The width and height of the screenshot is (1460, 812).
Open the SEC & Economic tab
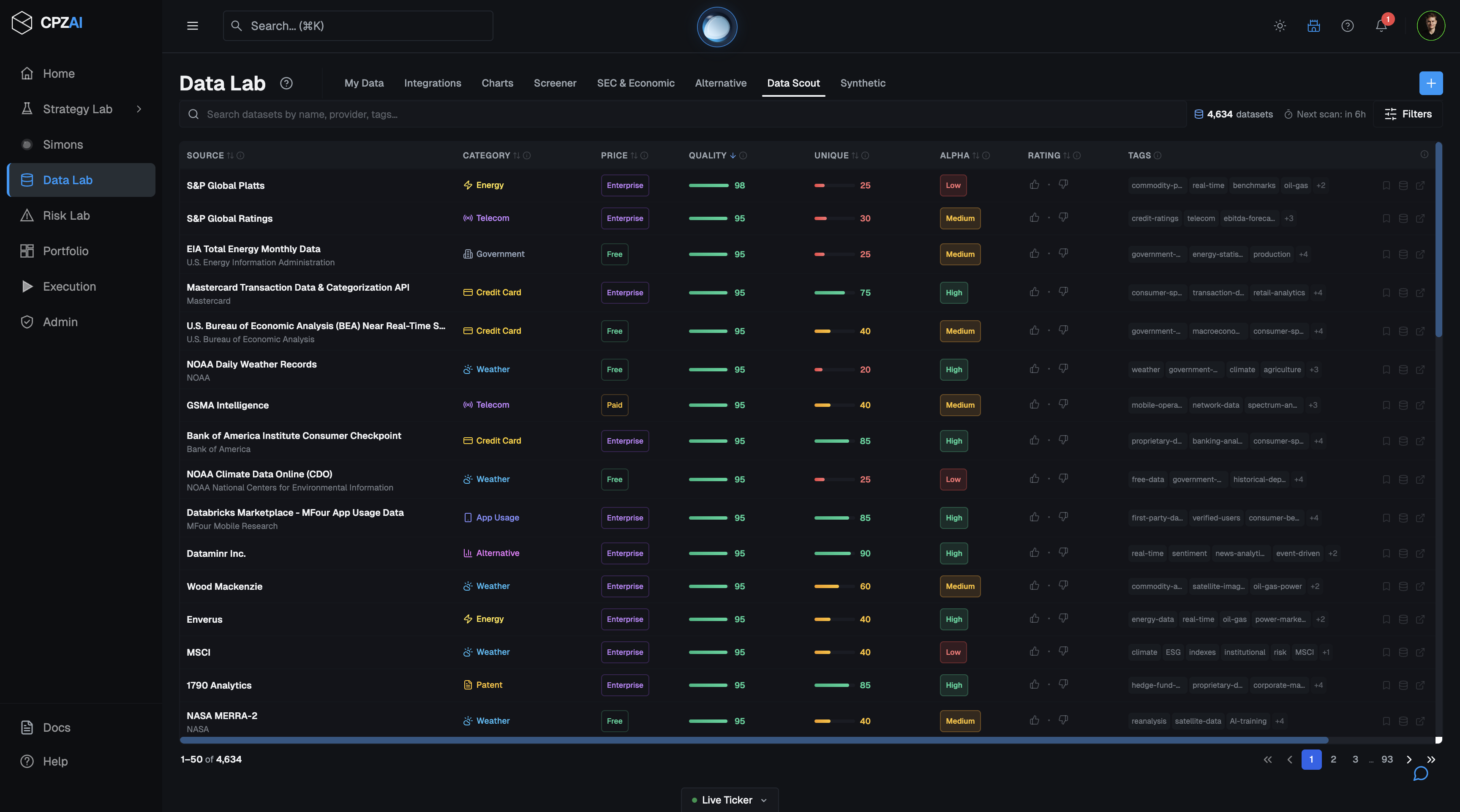635,83
